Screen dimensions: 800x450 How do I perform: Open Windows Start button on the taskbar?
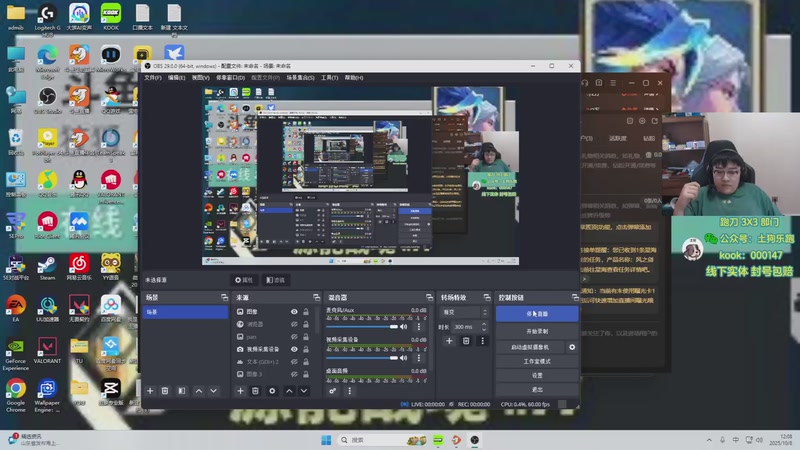[326, 440]
